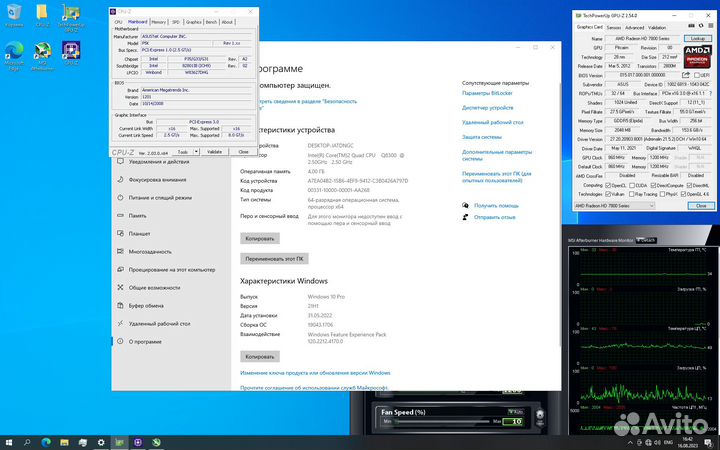This screenshot has height=450, width=720.
Task: Open the 'Диспетчер устройств' link
Action: coord(488,108)
